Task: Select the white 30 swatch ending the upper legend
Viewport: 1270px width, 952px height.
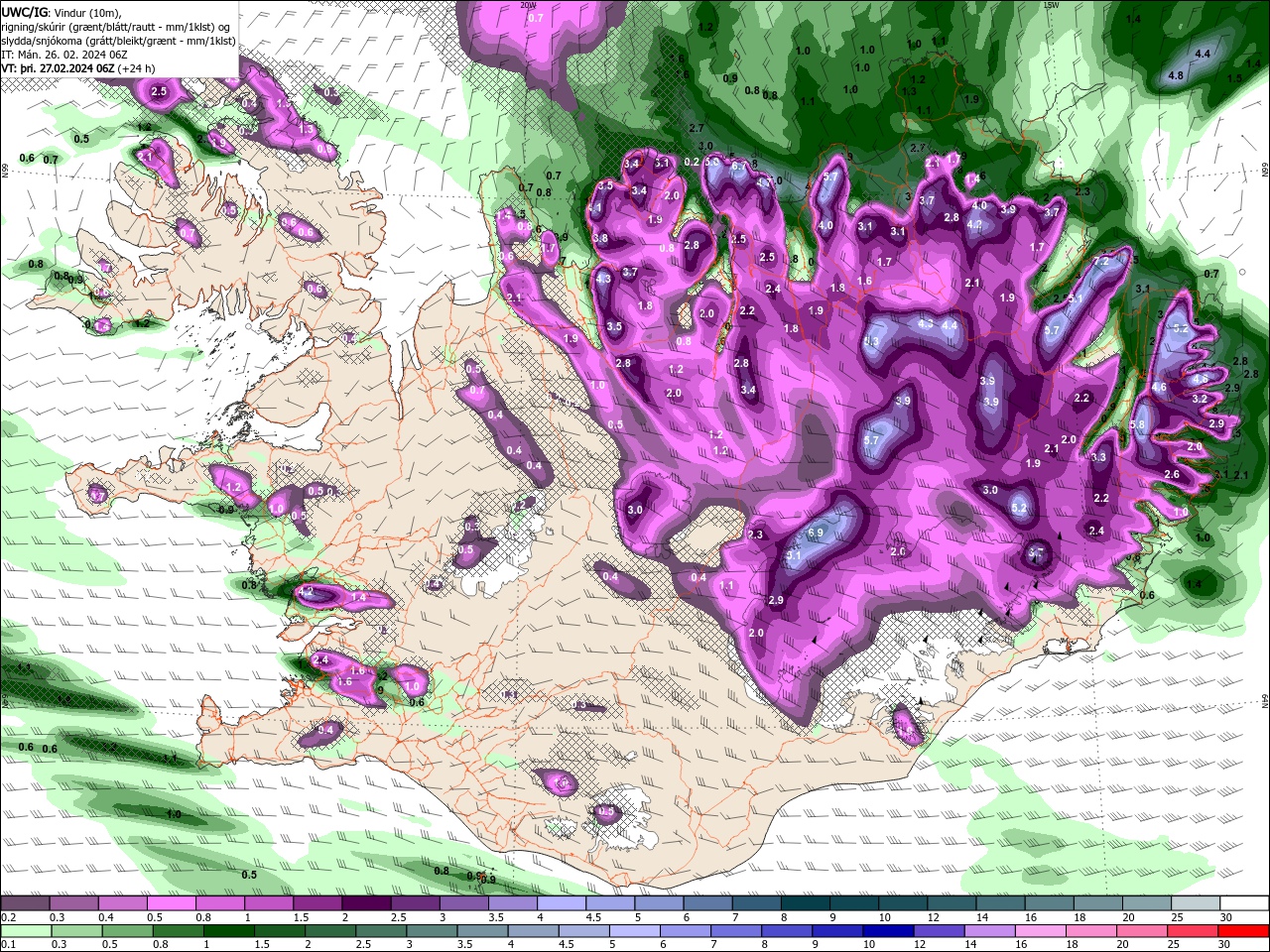Action: point(1244,903)
